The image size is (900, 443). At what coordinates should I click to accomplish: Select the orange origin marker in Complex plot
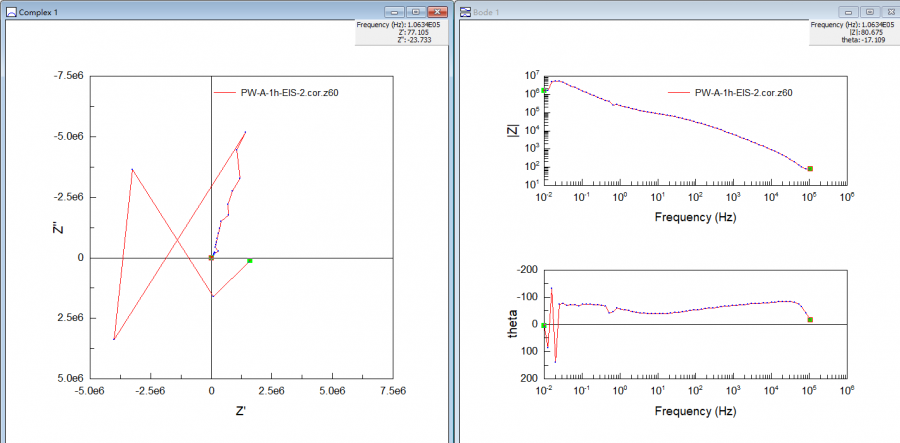(211, 258)
